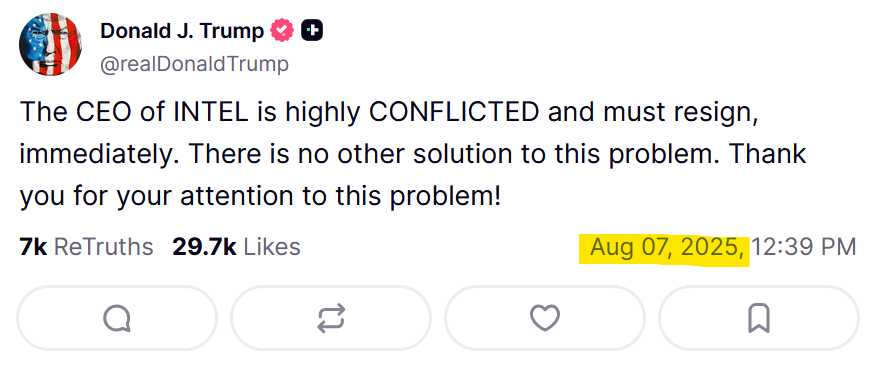View the 7k ReTruths count
This screenshot has width=874, height=367.
coord(86,247)
